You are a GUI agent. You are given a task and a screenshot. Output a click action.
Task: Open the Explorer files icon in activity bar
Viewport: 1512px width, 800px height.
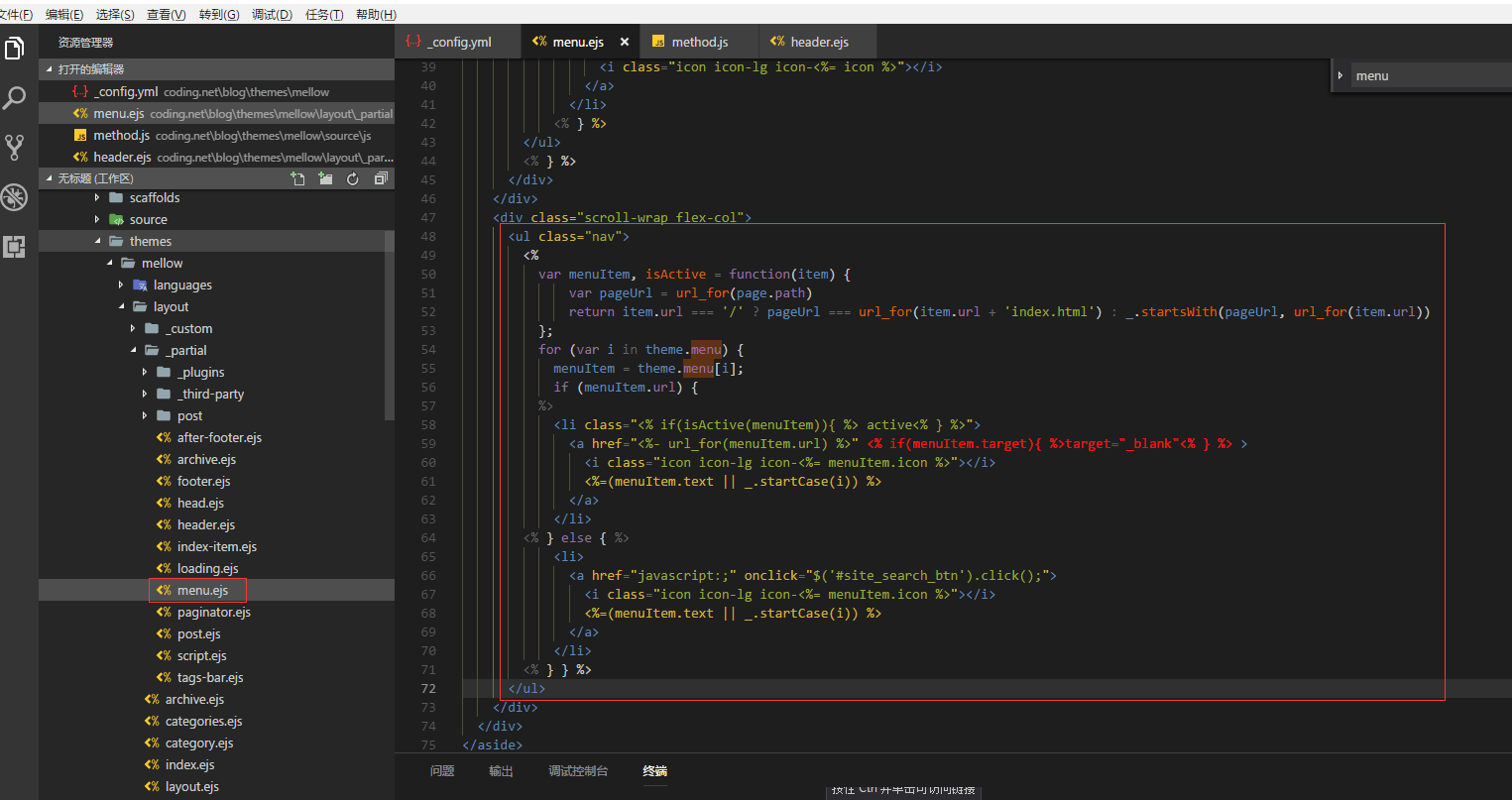click(15, 49)
